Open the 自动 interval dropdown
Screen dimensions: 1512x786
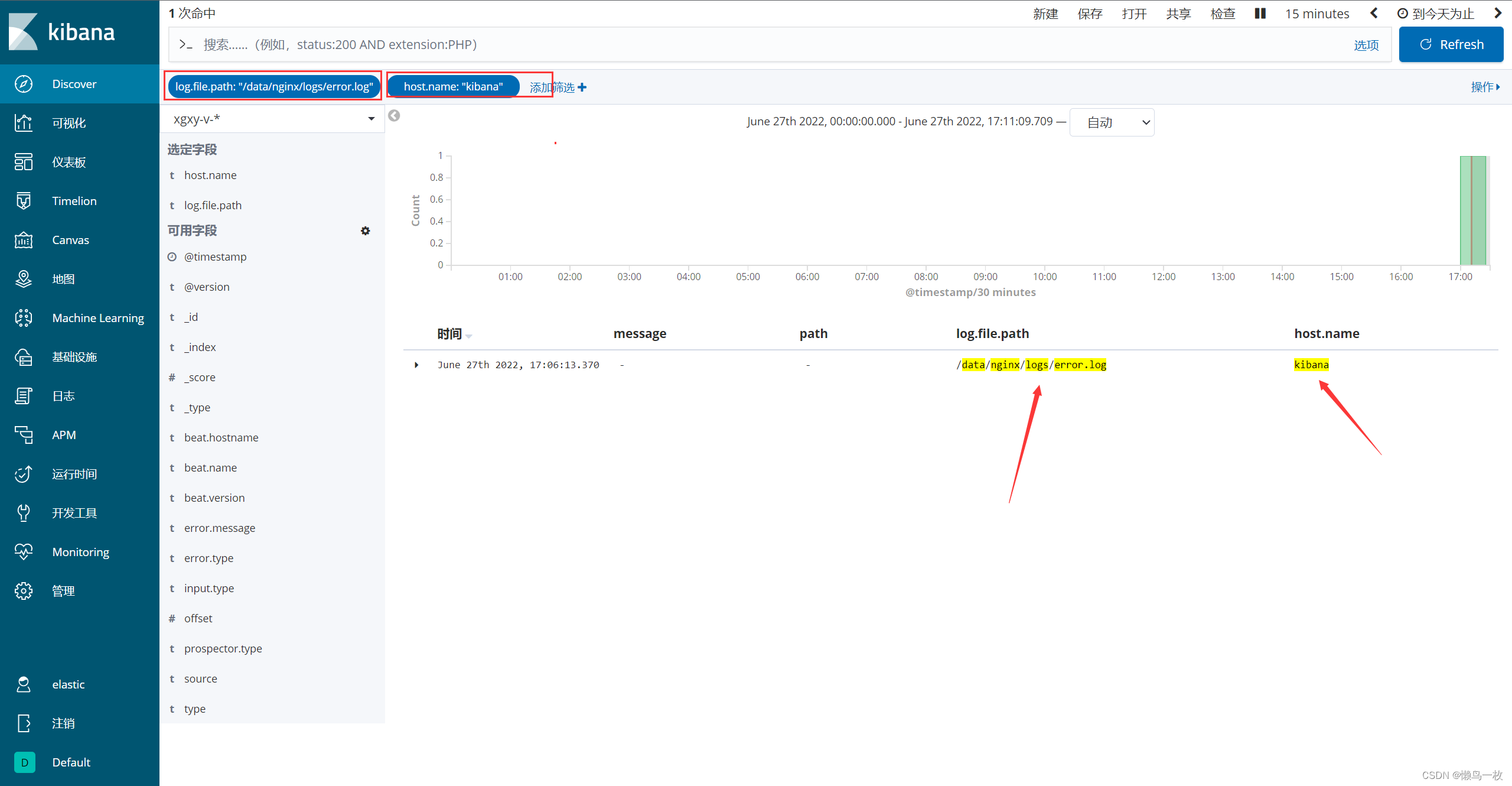tap(1112, 122)
